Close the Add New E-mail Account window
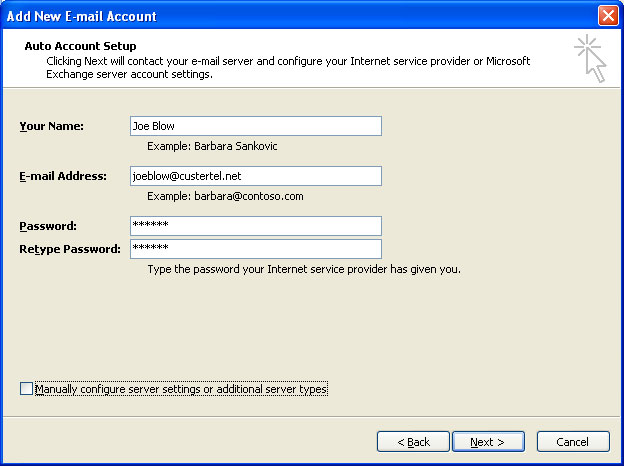624x466 pixels. click(608, 16)
